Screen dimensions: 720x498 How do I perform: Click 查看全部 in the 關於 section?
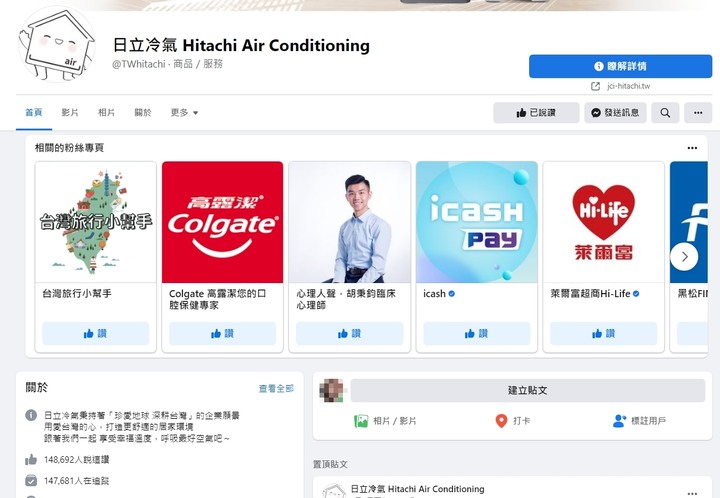tap(276, 388)
